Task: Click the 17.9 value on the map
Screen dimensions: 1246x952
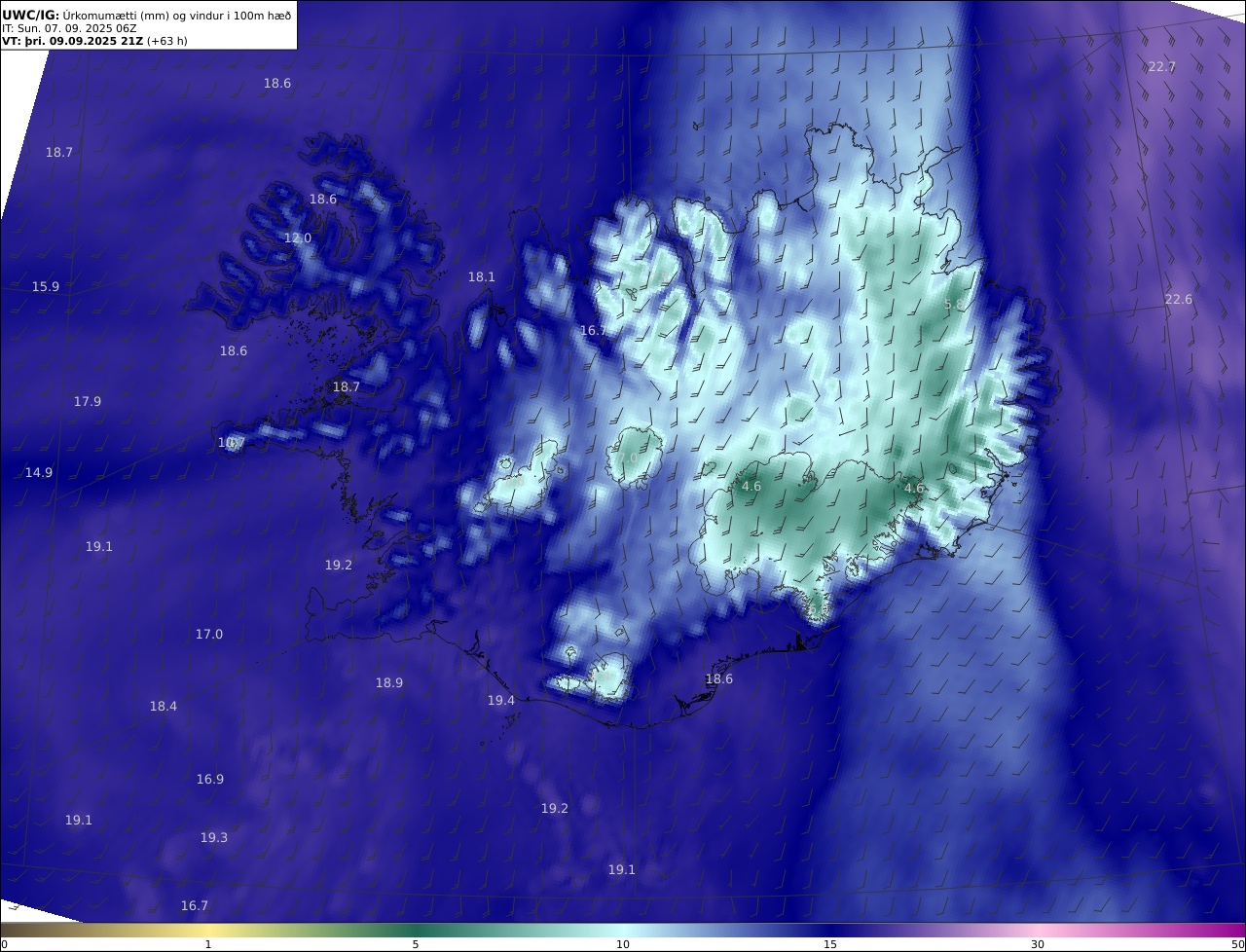Action: click(88, 402)
